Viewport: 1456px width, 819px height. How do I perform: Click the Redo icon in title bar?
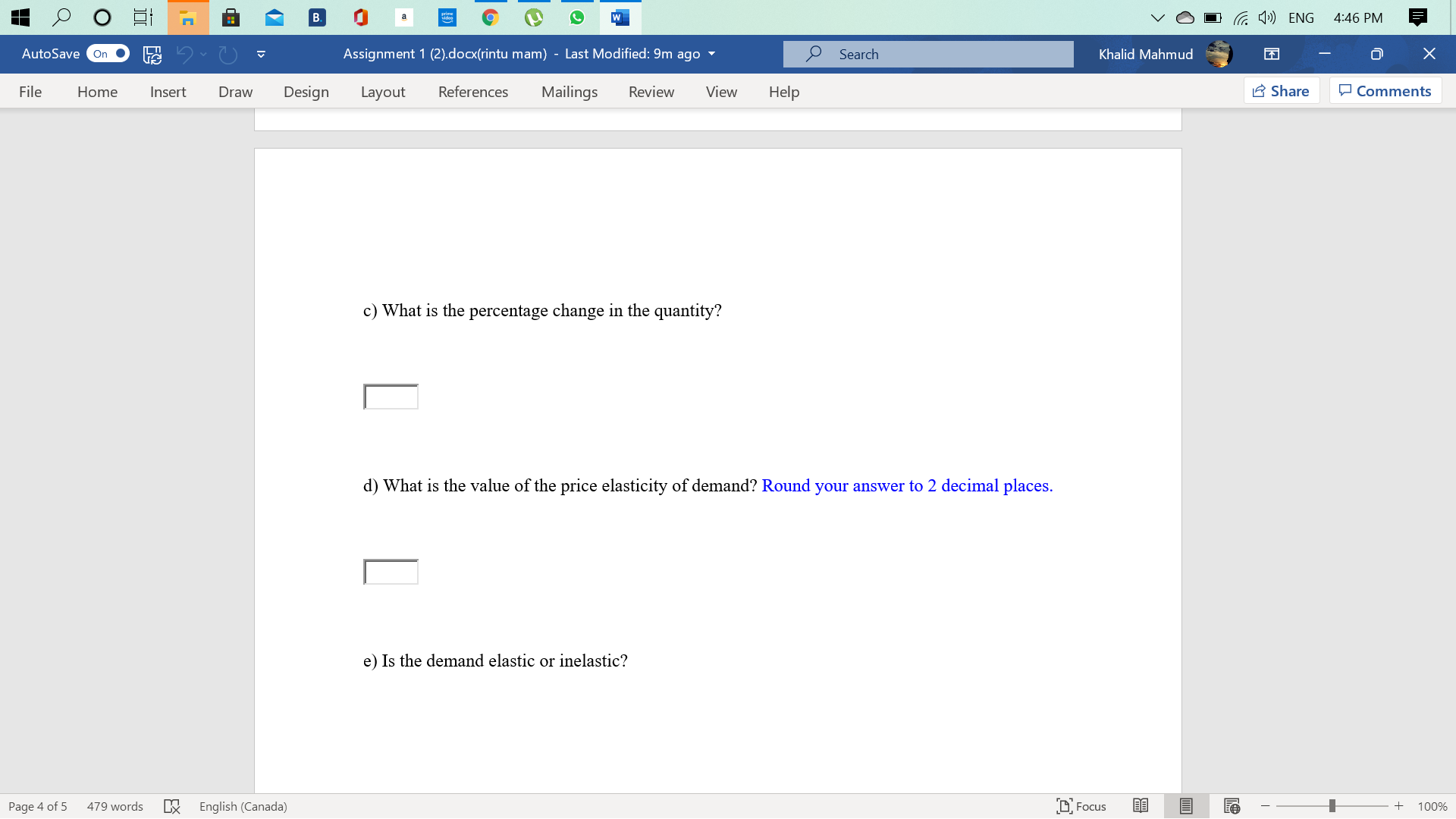point(227,54)
